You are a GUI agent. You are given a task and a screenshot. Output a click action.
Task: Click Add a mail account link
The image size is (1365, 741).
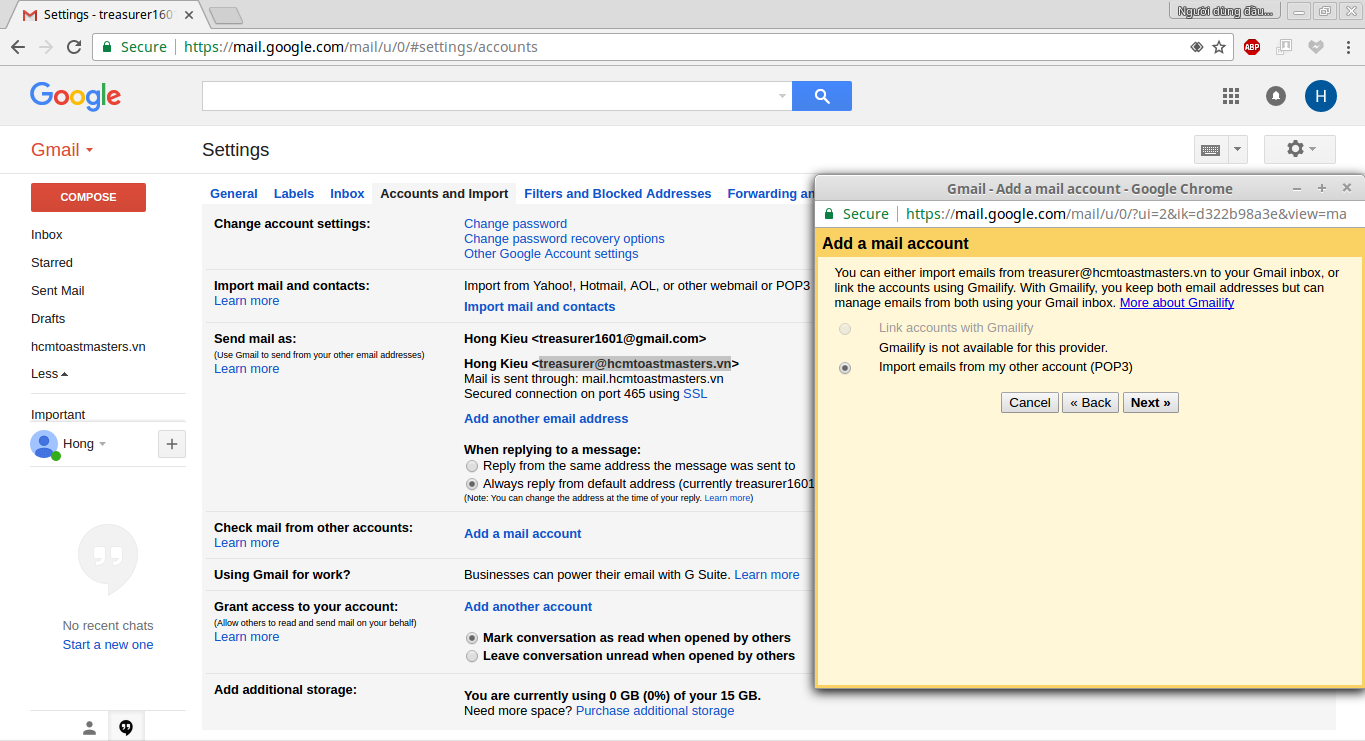tap(523, 534)
